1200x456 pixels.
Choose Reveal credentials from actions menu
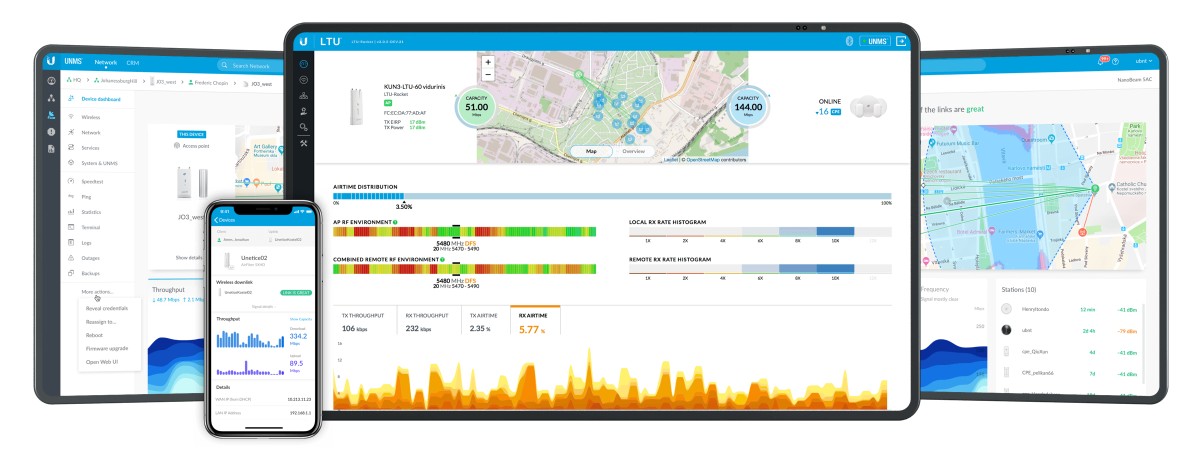tap(108, 309)
